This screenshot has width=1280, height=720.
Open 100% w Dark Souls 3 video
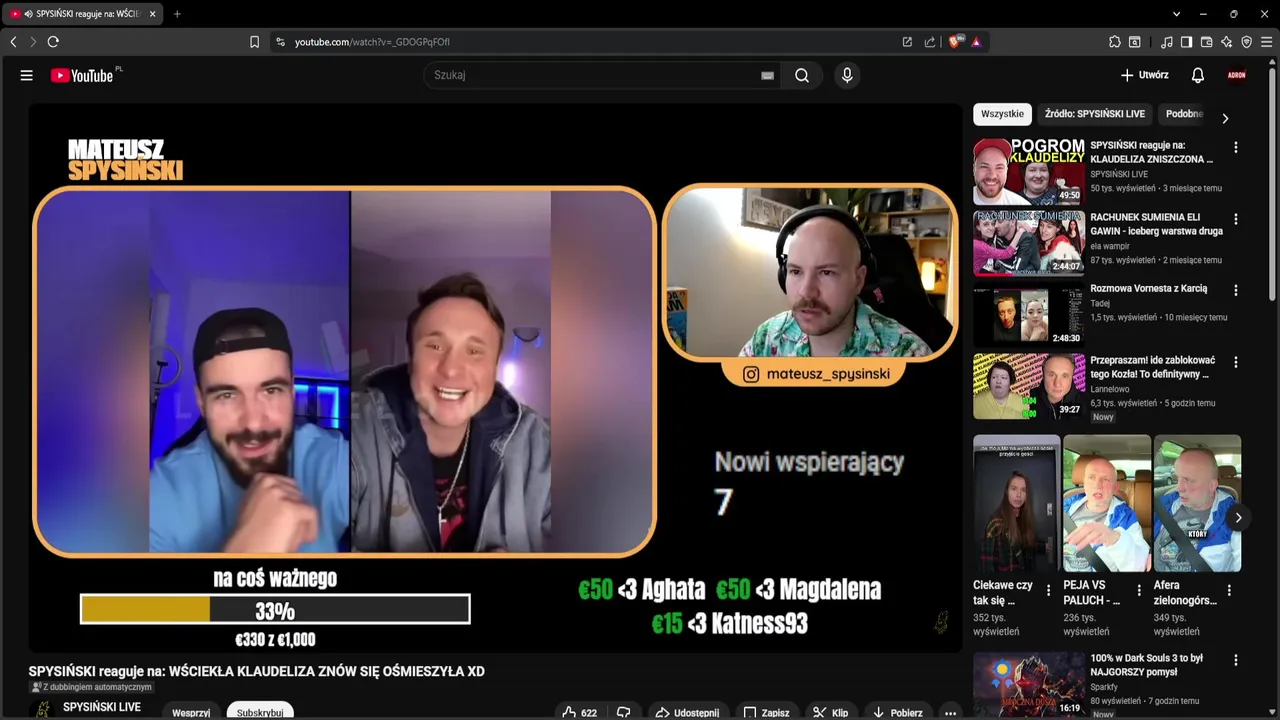[1029, 685]
